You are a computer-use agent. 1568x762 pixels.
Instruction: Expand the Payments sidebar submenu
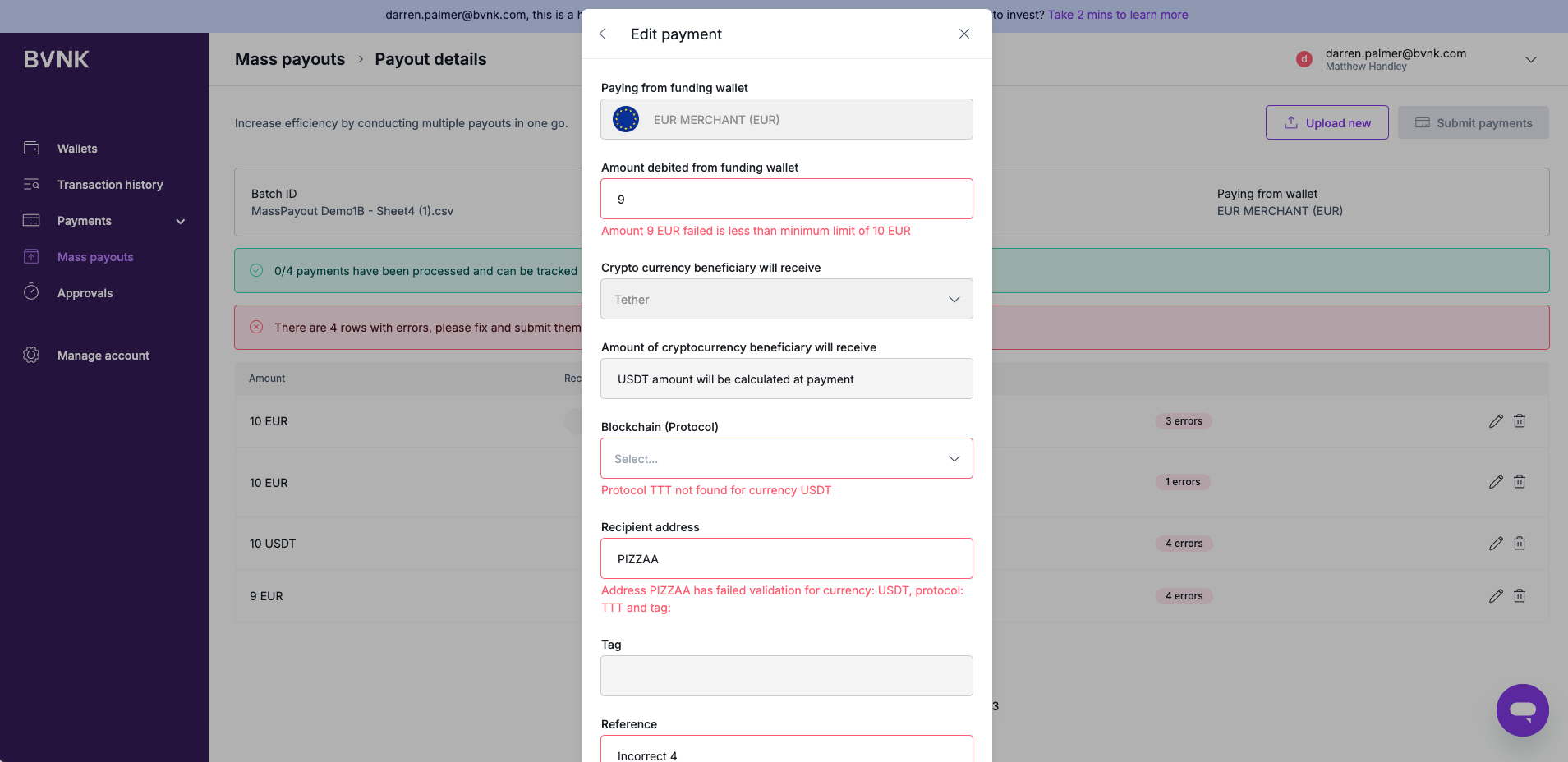pyautogui.click(x=181, y=221)
